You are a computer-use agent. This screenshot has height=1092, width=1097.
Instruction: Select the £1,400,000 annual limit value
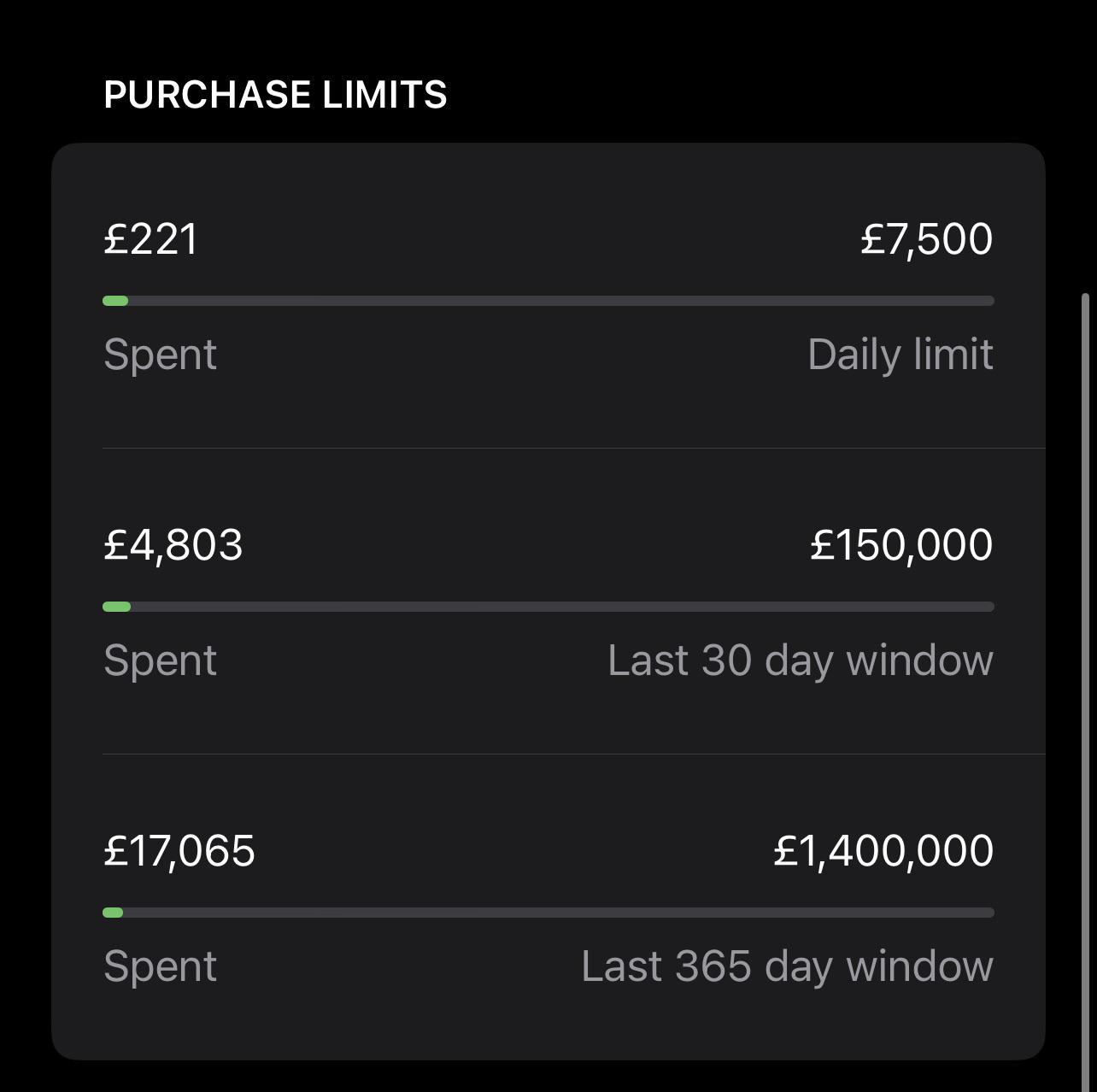point(882,850)
